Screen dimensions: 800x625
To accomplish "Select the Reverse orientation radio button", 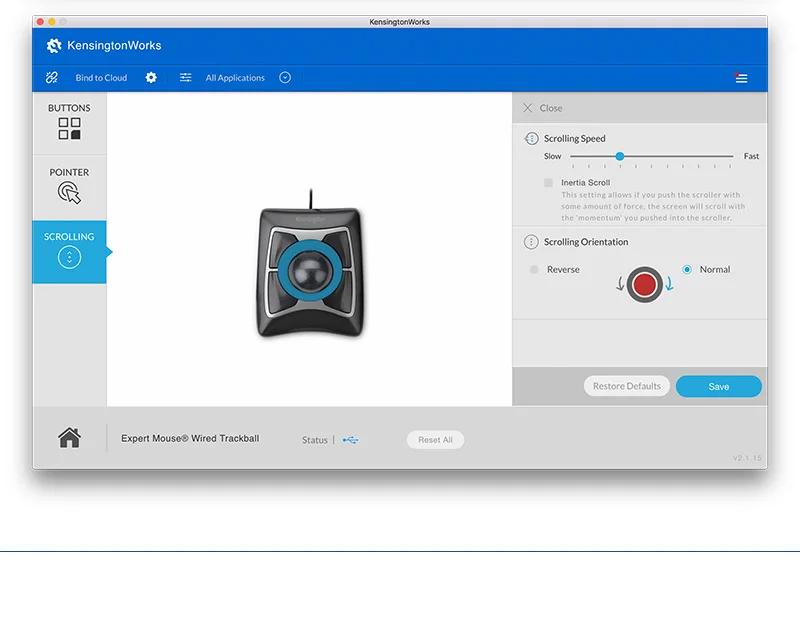I will 534,269.
